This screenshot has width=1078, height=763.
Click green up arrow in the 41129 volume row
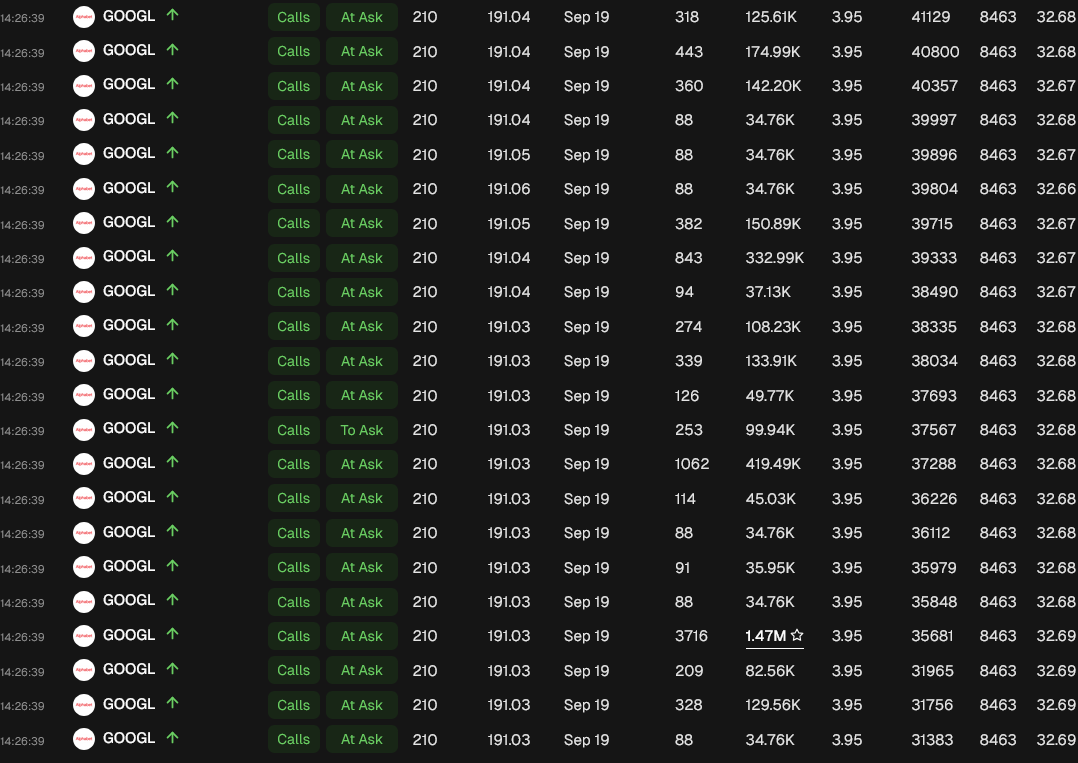point(173,14)
